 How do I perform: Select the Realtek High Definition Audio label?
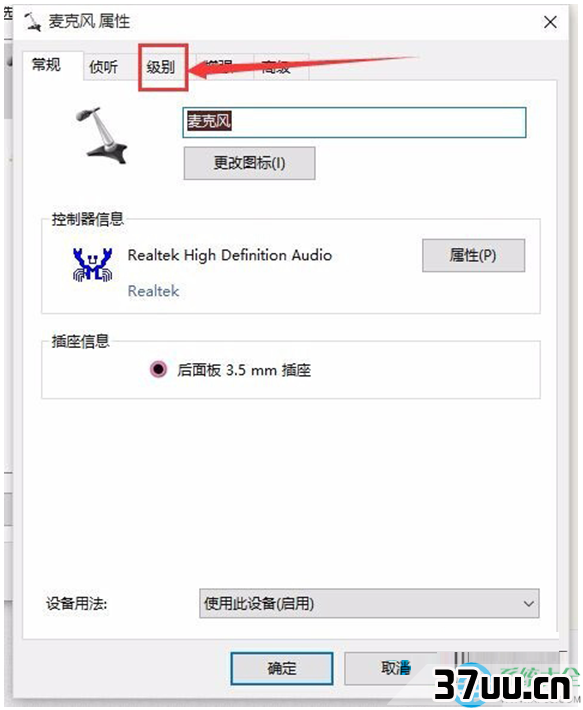click(x=229, y=255)
